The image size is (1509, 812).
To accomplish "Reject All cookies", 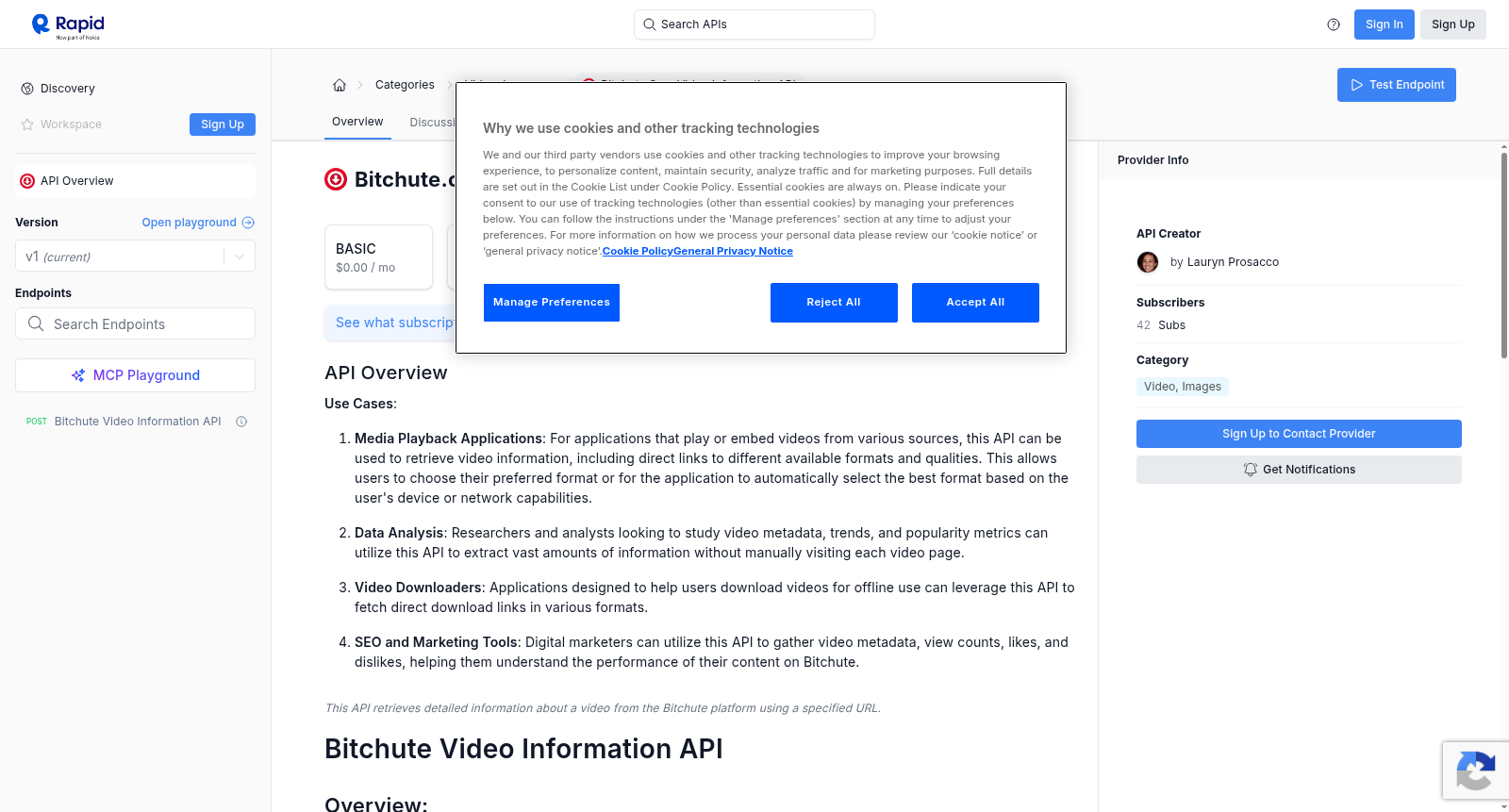I will 834,303.
